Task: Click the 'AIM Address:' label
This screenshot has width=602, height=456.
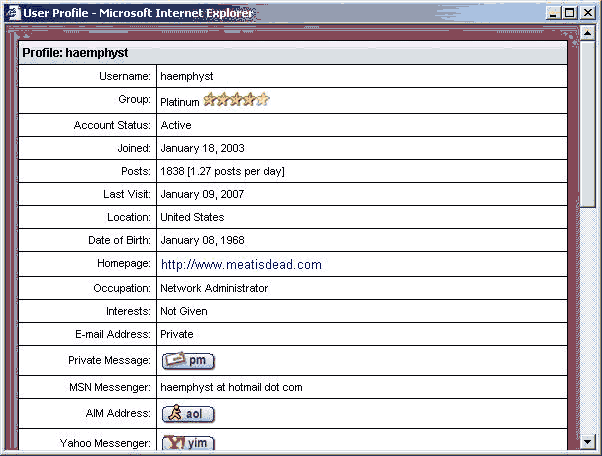Action: pos(118,413)
